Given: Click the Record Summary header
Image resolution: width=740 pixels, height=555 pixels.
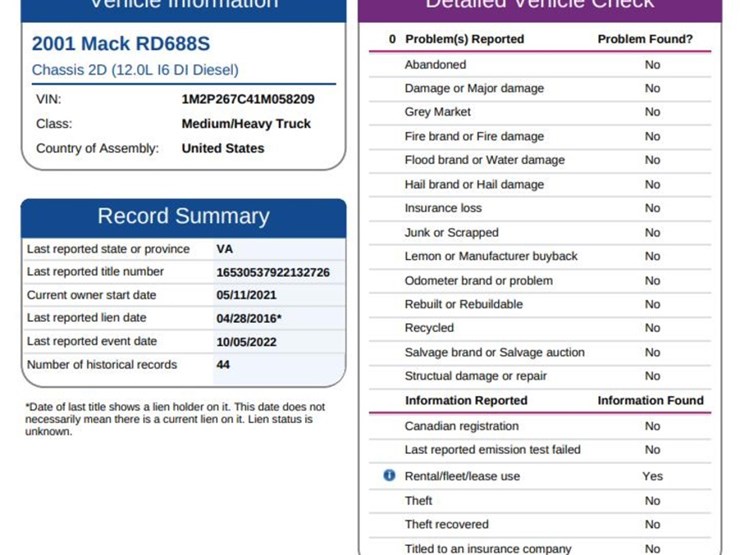Looking at the screenshot, I should pos(183,217).
